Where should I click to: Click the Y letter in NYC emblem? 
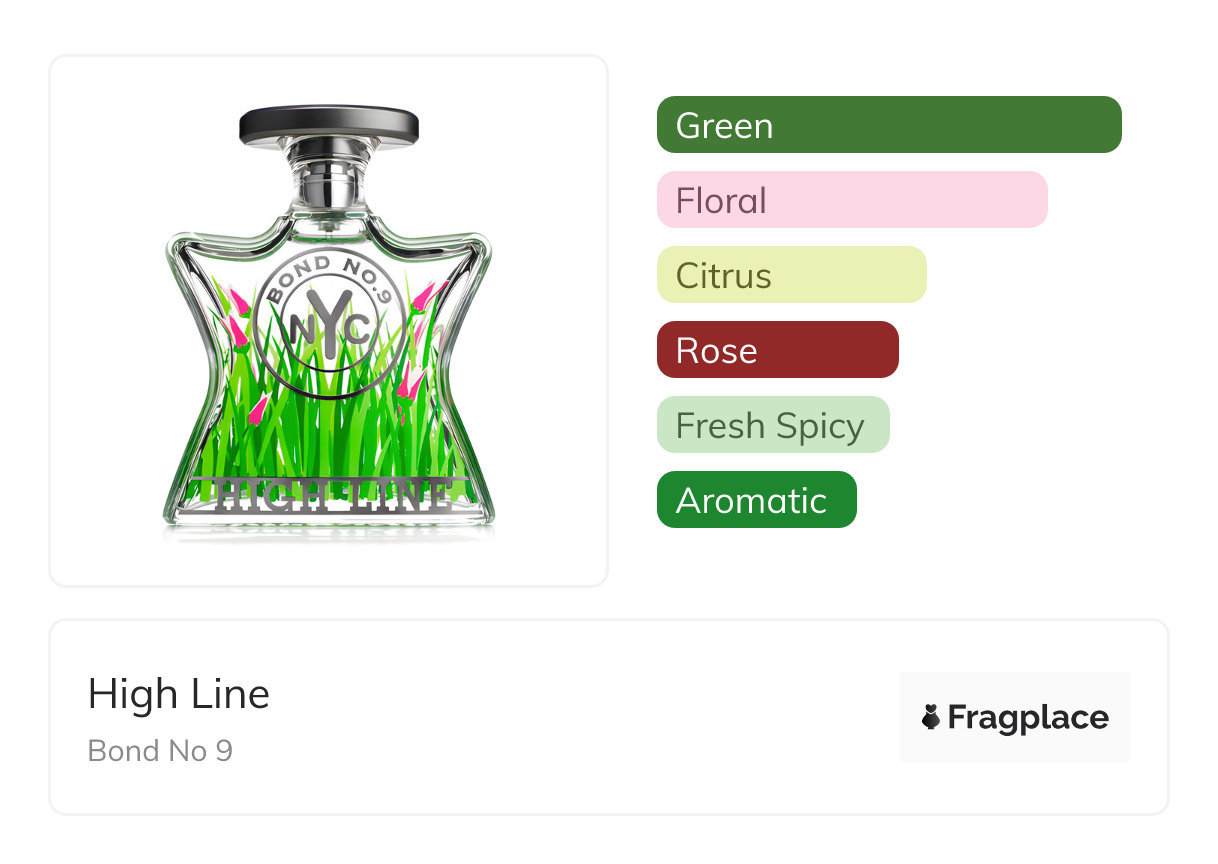(x=329, y=323)
